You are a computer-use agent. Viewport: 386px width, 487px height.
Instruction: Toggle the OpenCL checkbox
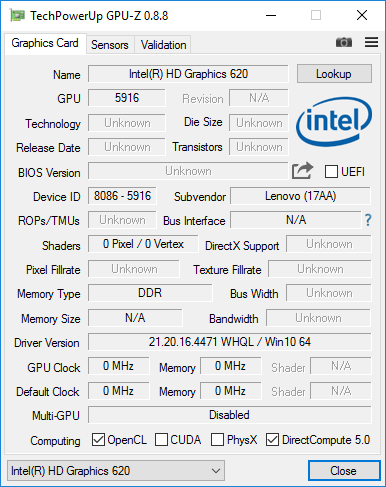tap(98, 440)
